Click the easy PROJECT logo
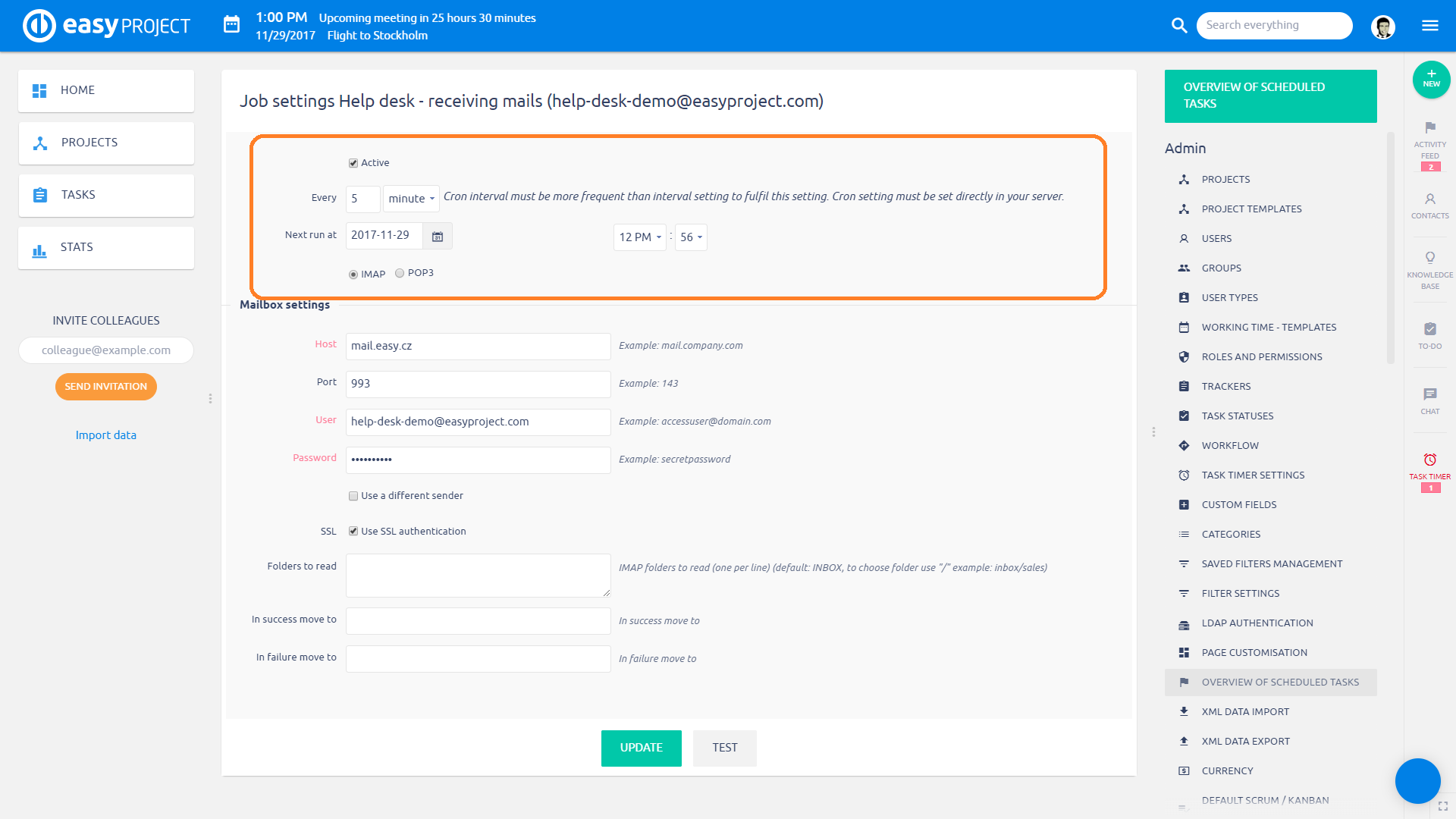 [x=107, y=25]
